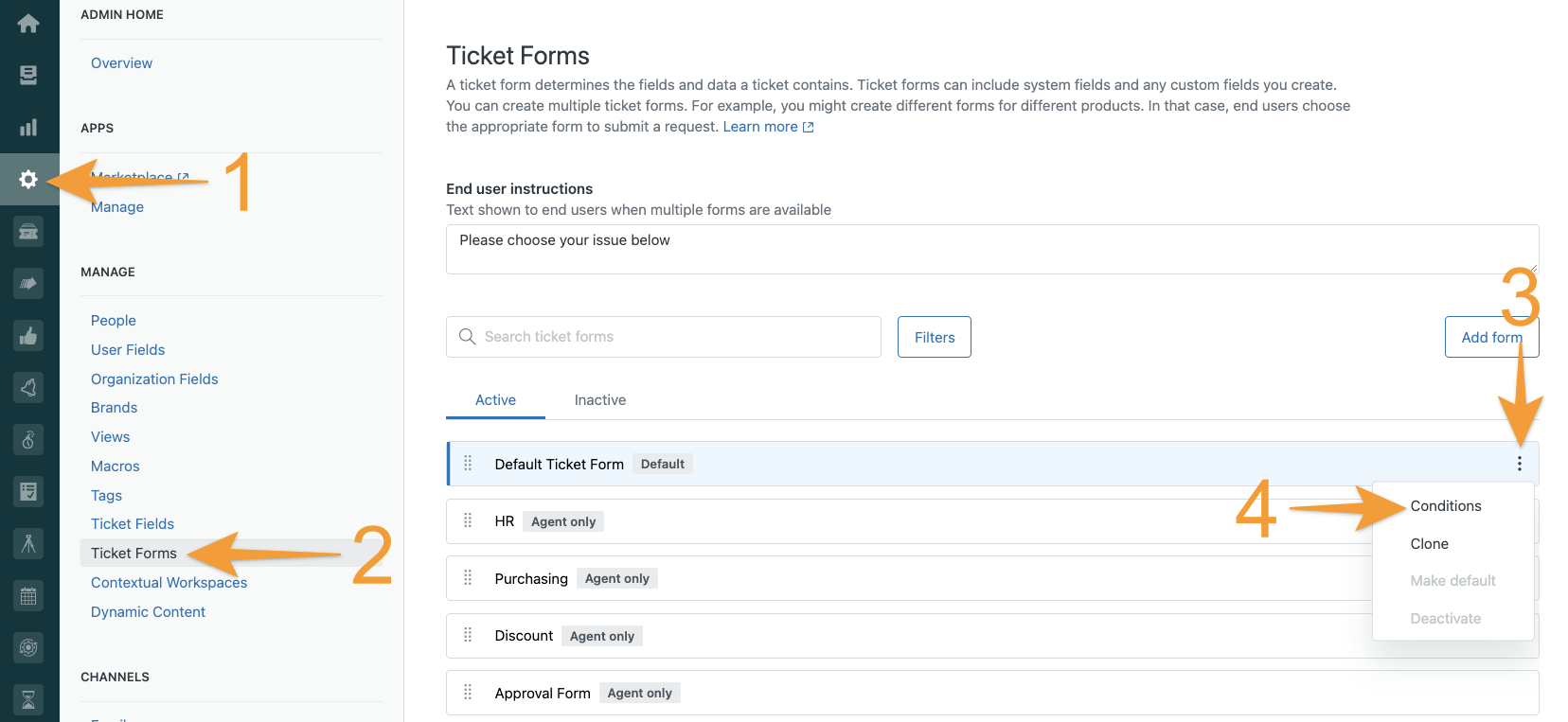Choose Clone in the options menu

coord(1429,544)
